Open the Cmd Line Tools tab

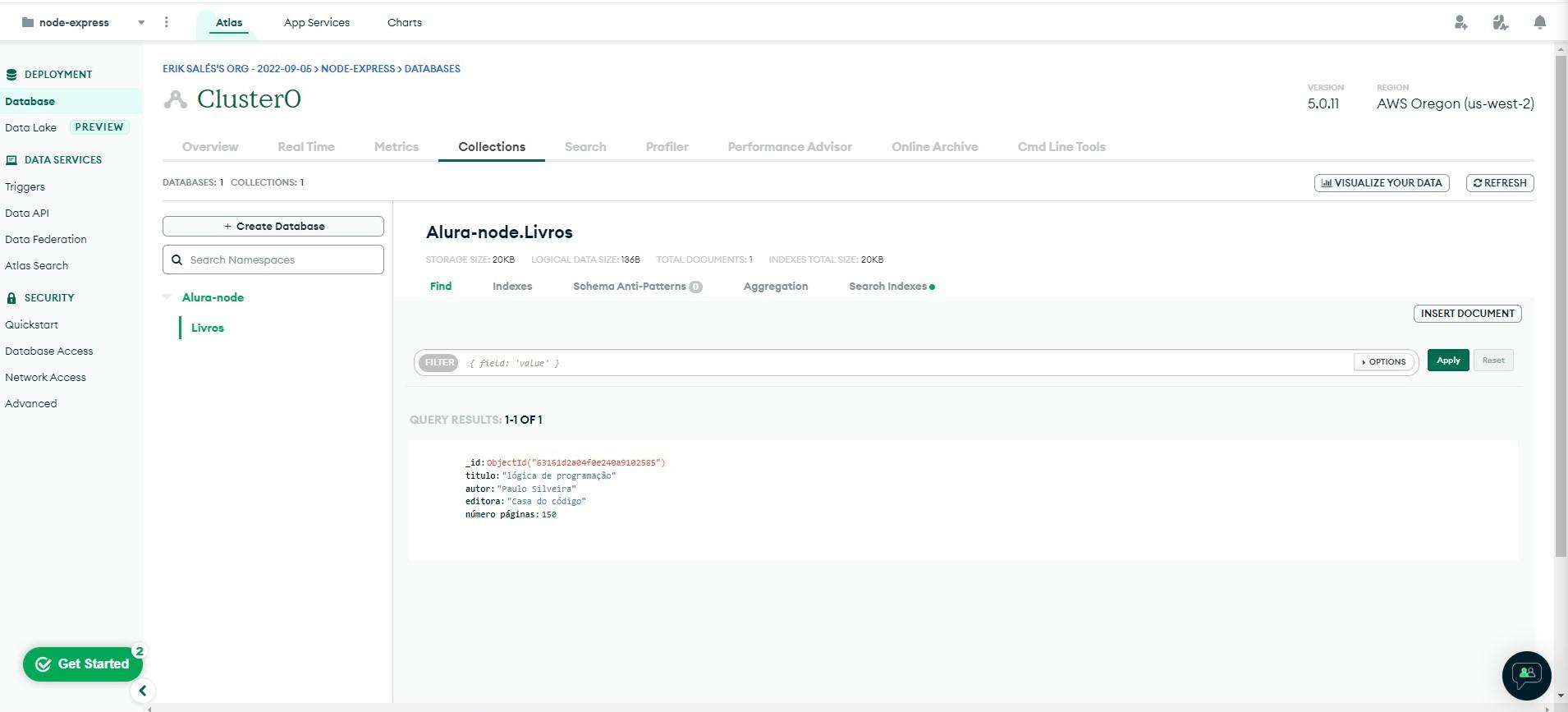1061,147
